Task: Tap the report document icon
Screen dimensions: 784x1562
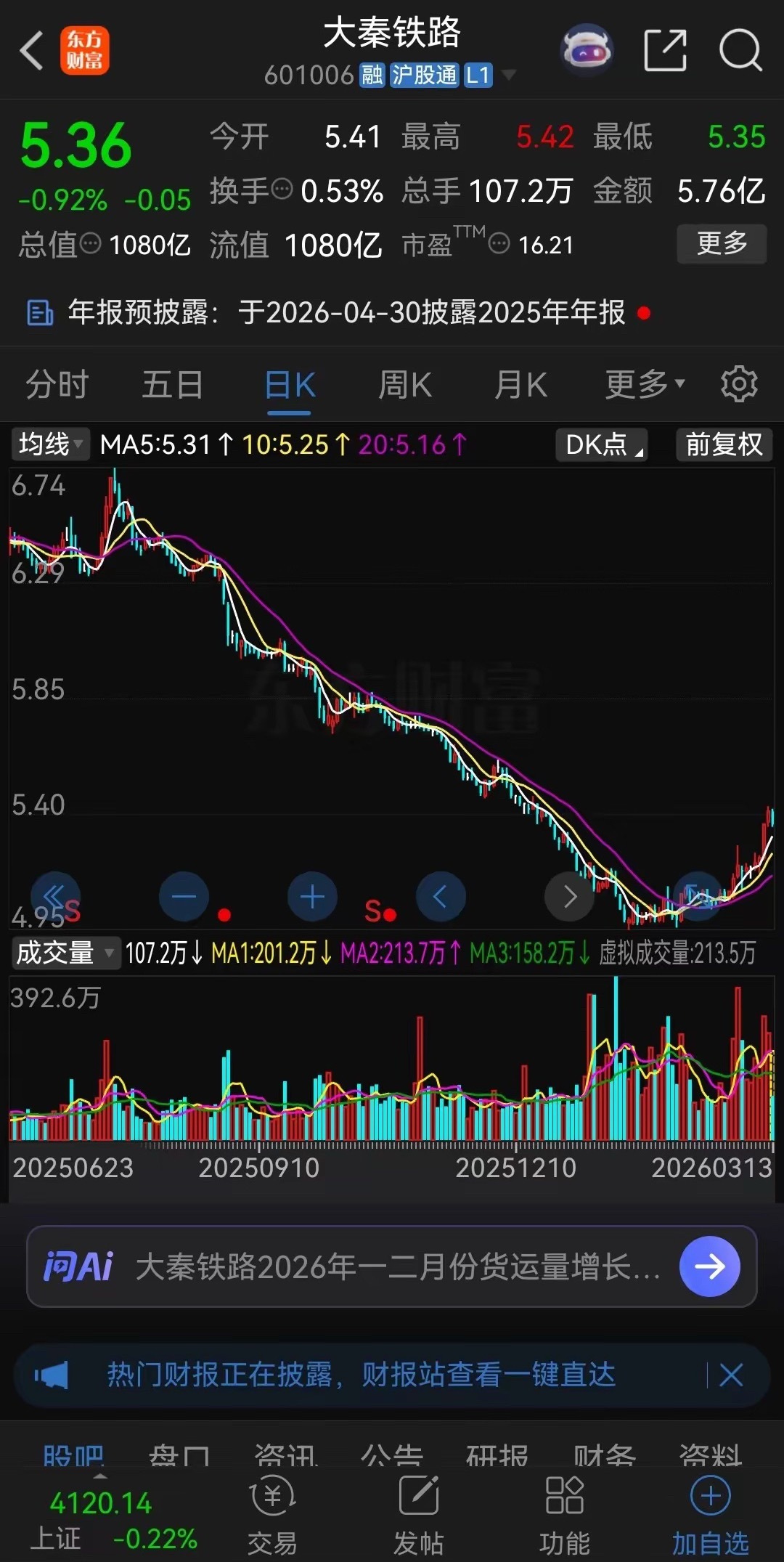Action: pos(40,313)
